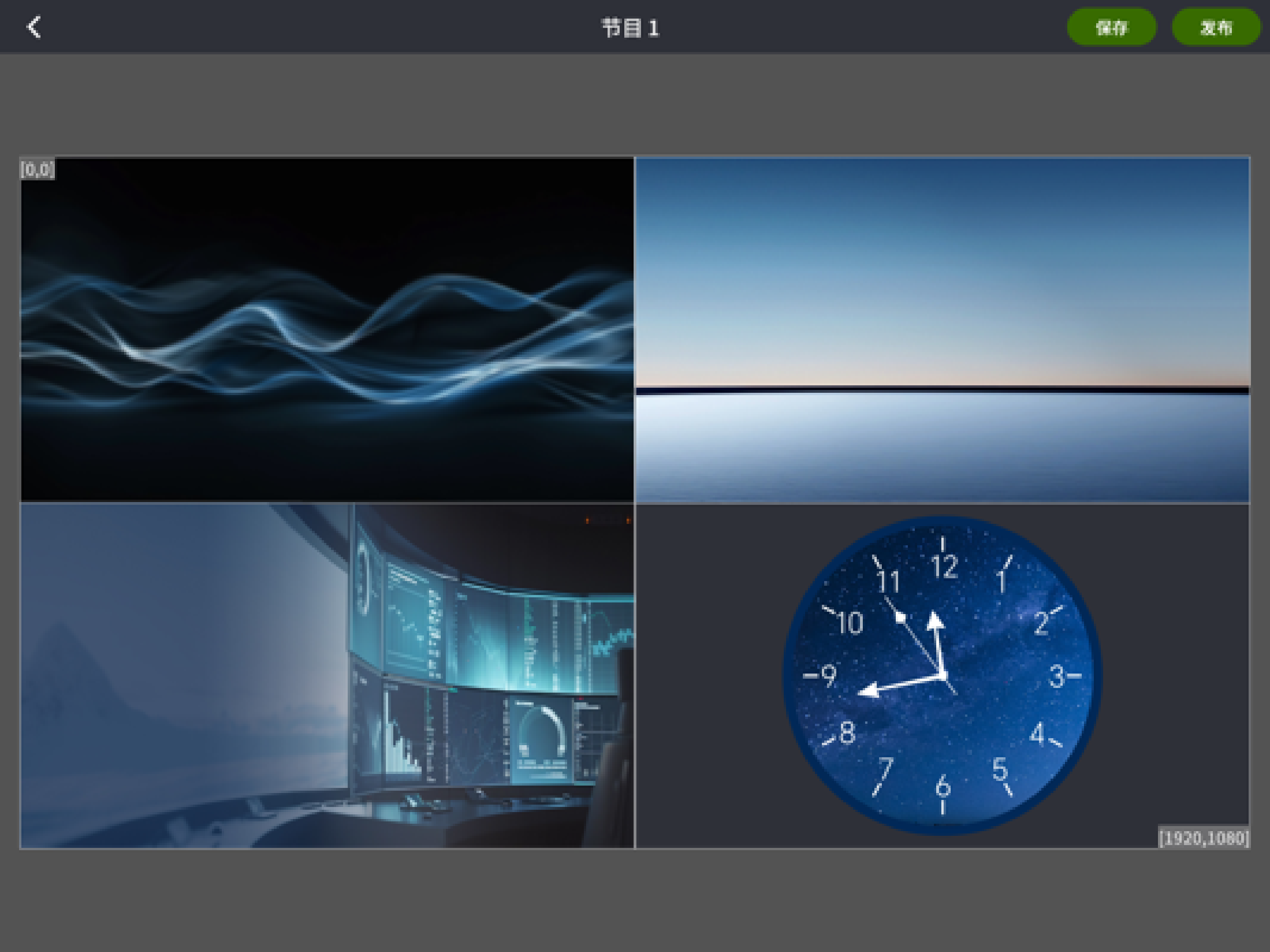1270x952 pixels.
Task: Select the curved monitor dashboard image window
Action: tap(327, 676)
